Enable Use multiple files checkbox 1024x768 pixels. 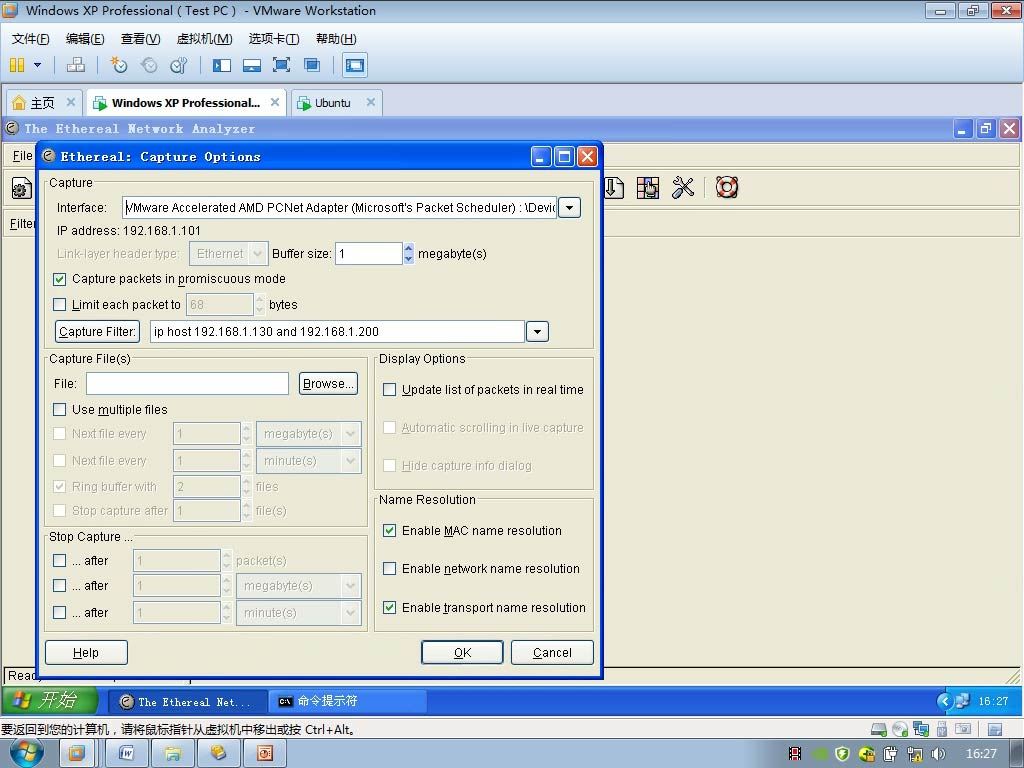[59, 409]
